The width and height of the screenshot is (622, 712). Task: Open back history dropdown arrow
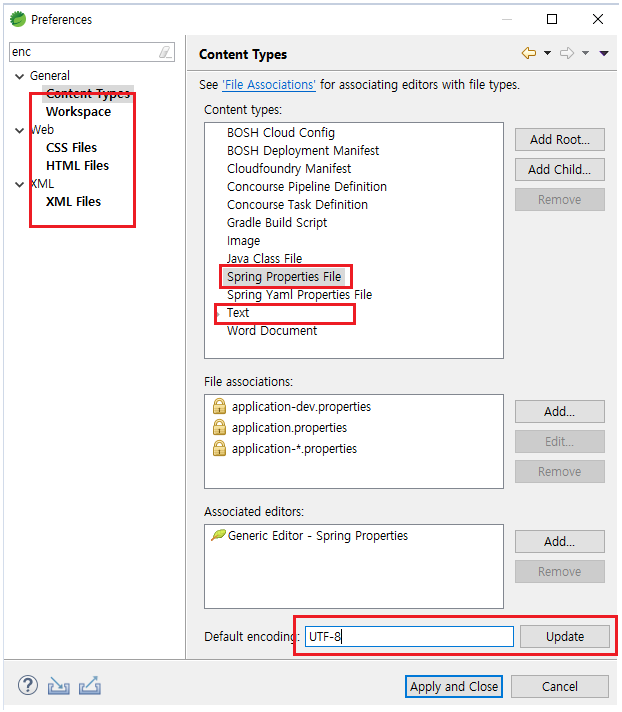pos(548,54)
